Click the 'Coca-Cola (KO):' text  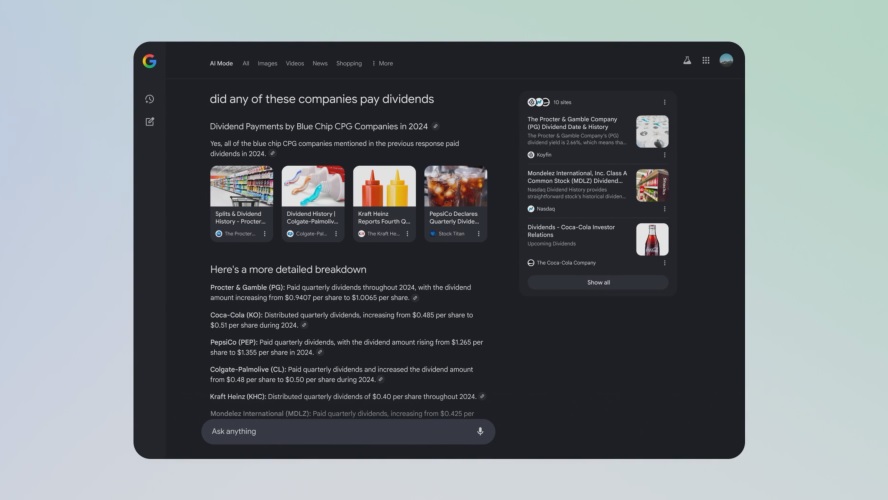236,315
